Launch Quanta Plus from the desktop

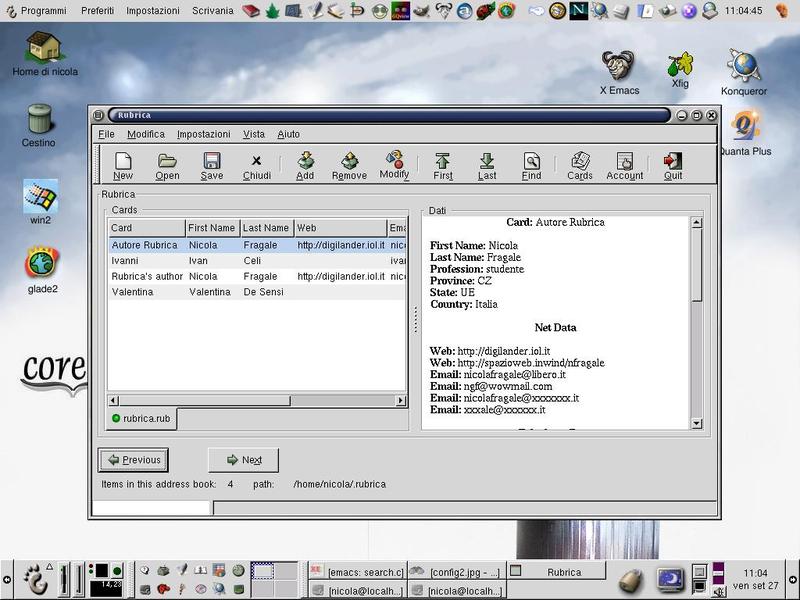[745, 134]
